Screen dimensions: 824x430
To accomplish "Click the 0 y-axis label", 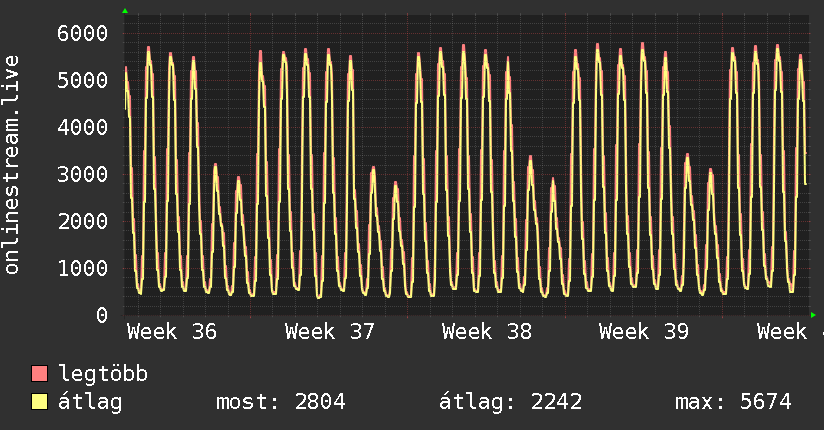I will [102, 315].
